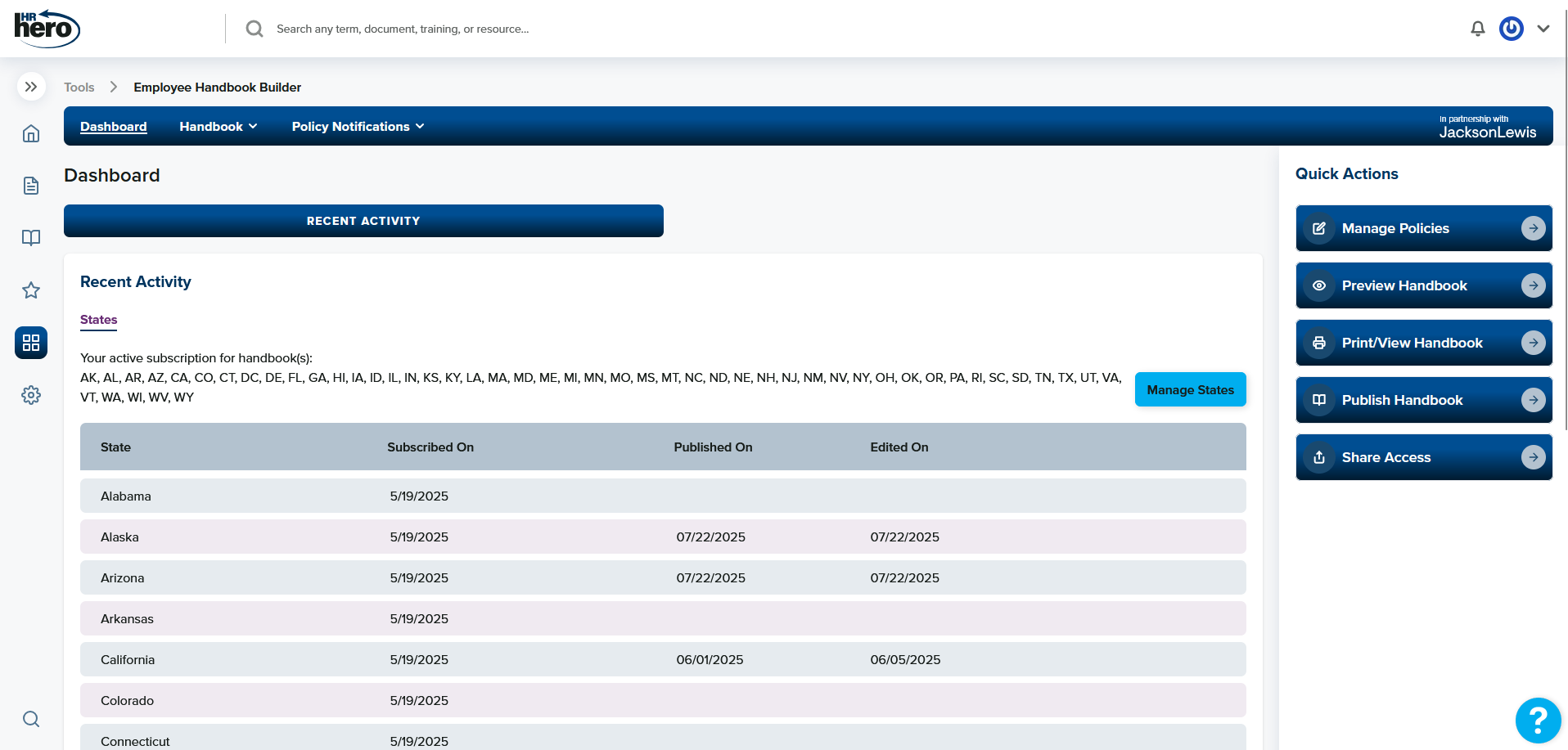This screenshot has width=1568, height=750.
Task: Open favorites star icon in sidebar
Action: (31, 290)
